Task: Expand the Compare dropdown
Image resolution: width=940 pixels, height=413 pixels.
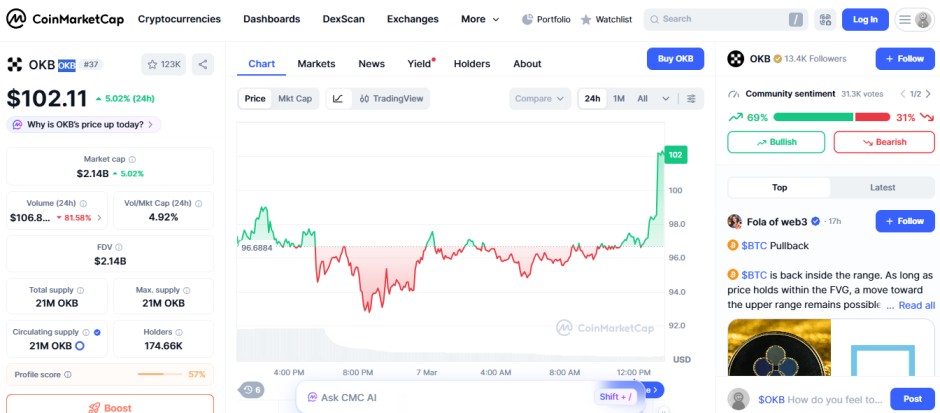Action: 540,98
